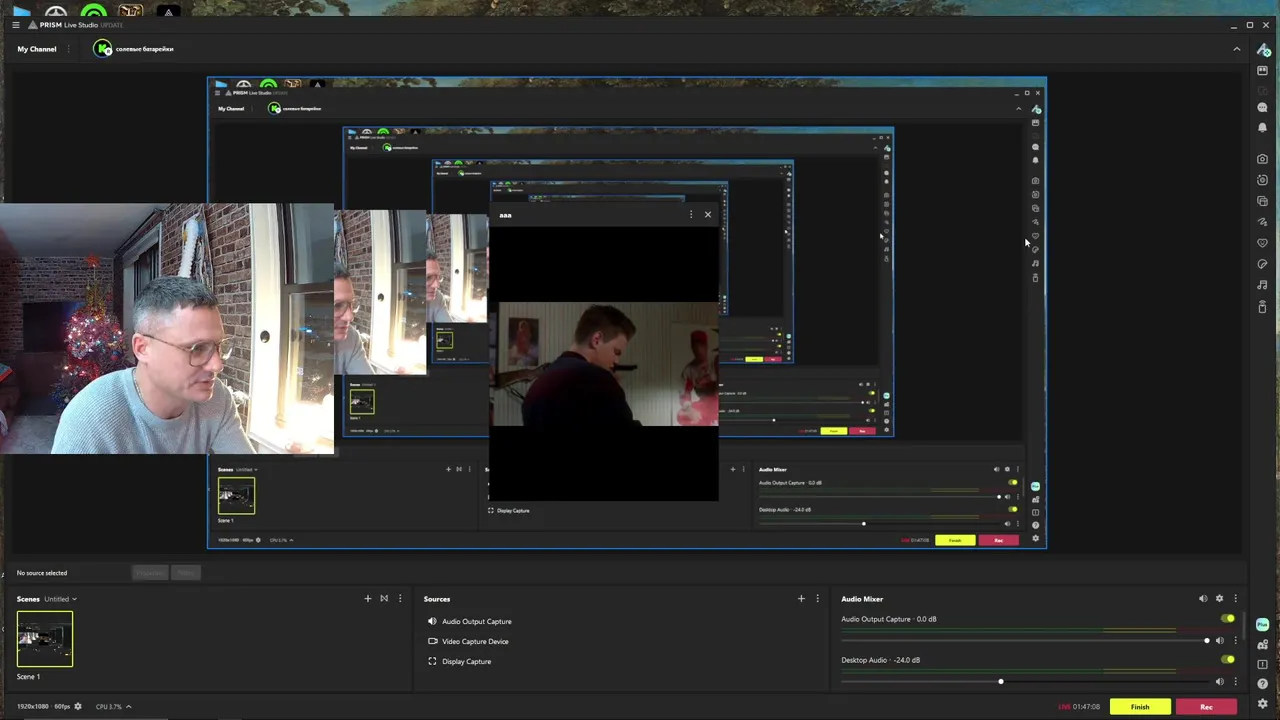
Task: Click the Sources panel title
Action: [x=437, y=599]
